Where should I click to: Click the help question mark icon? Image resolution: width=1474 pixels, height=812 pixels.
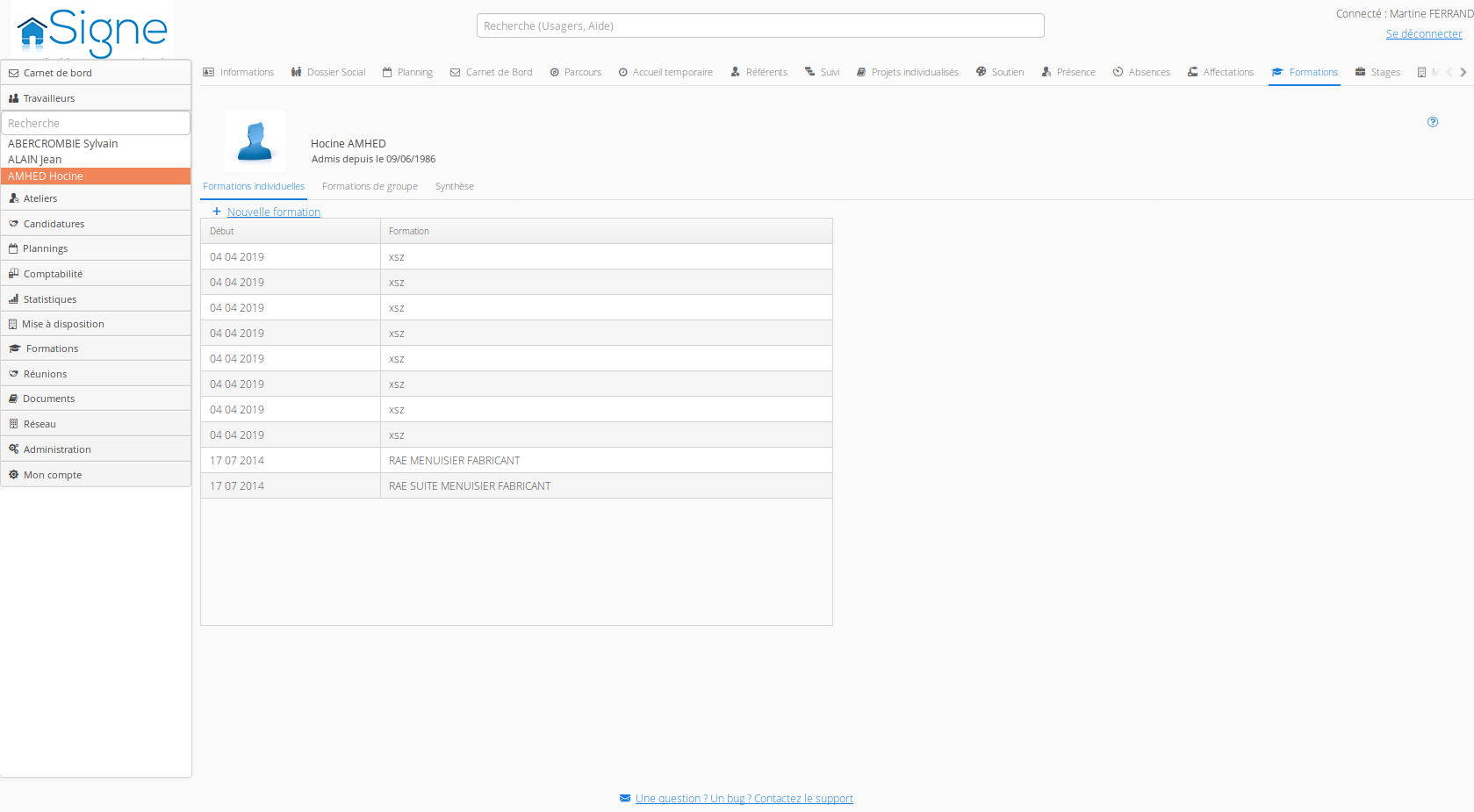coord(1433,122)
